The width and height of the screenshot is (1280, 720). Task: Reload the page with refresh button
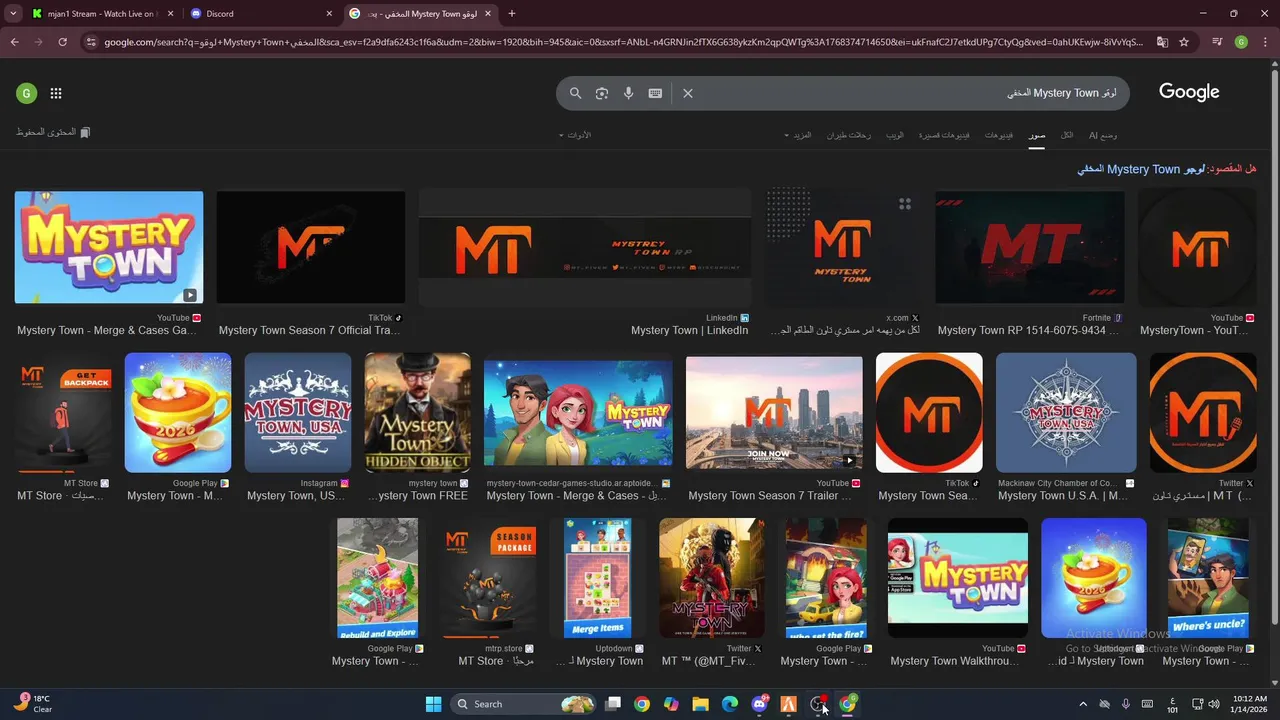tap(62, 42)
